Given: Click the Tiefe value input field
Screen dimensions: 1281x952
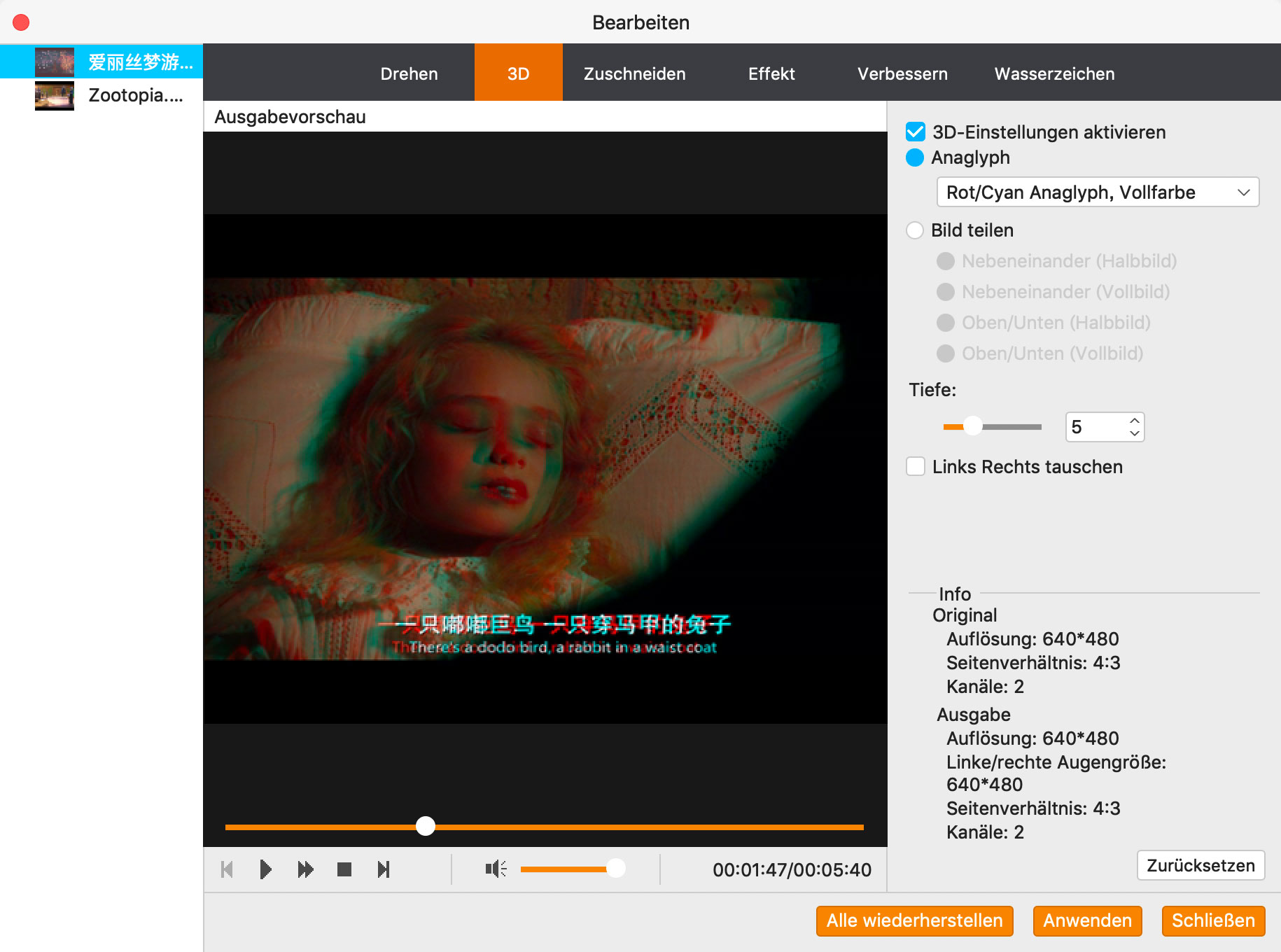Looking at the screenshot, I should [1097, 427].
